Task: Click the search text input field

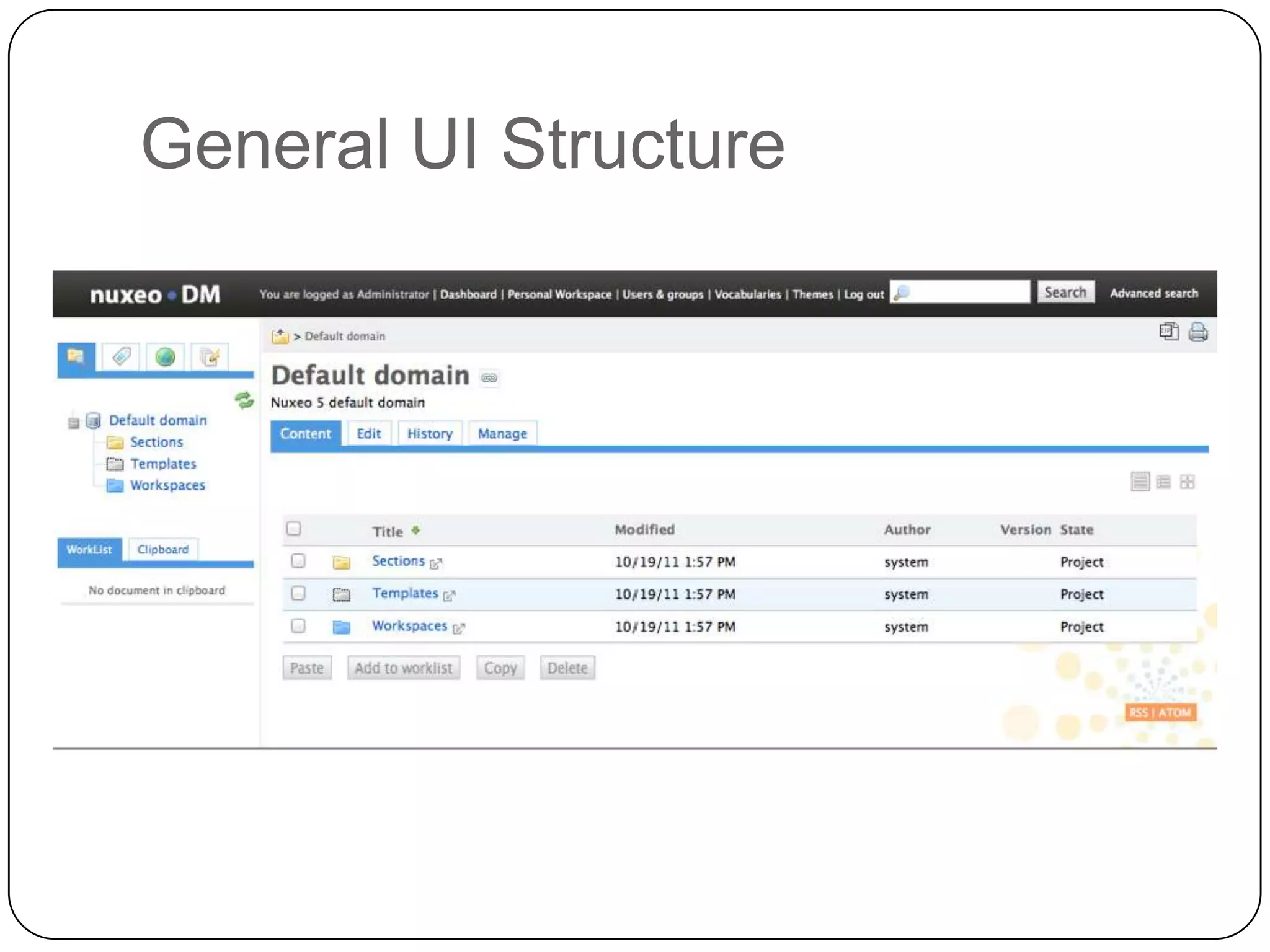Action: pyautogui.click(x=967, y=293)
